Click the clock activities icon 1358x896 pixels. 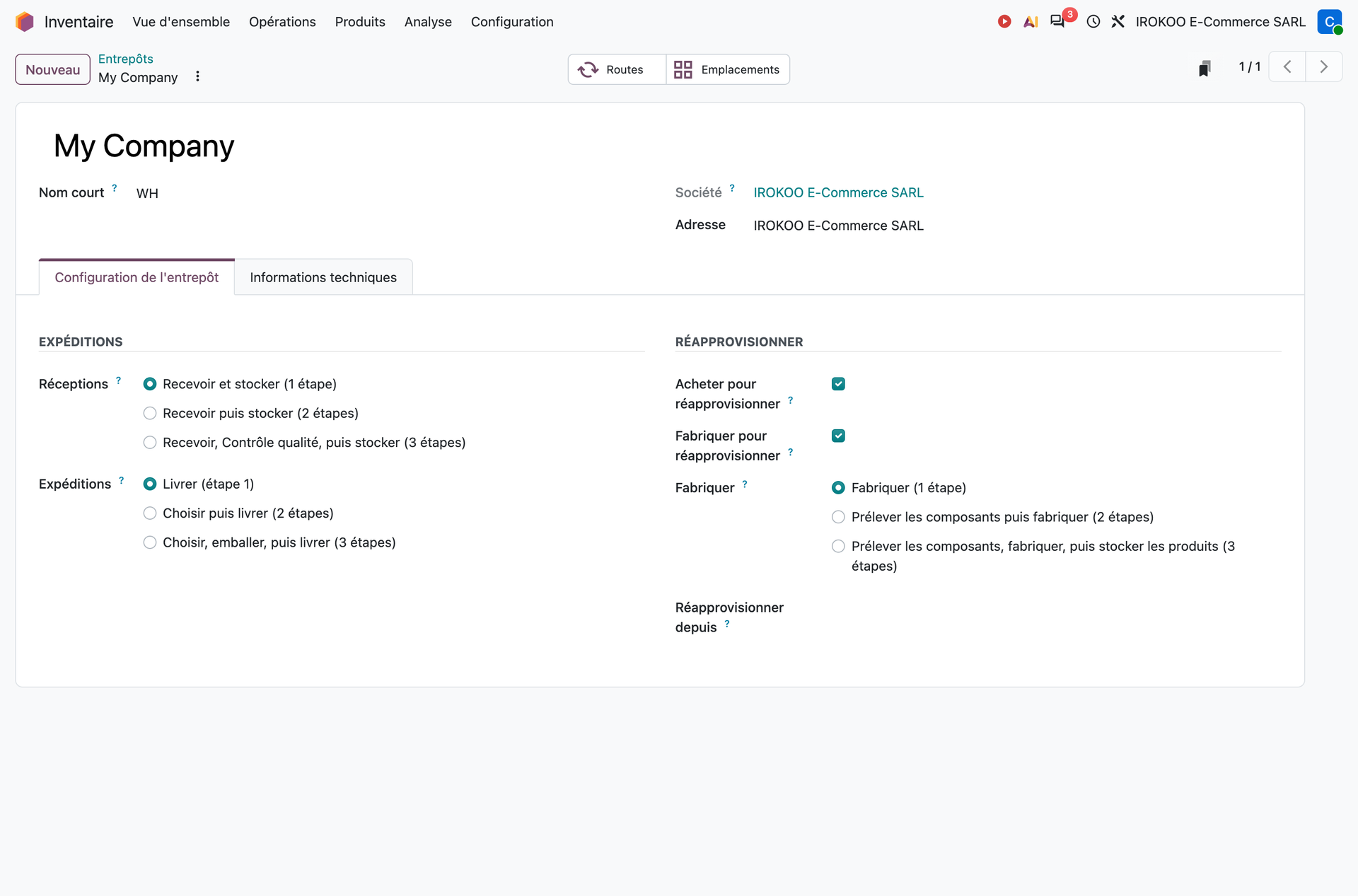pyautogui.click(x=1093, y=22)
